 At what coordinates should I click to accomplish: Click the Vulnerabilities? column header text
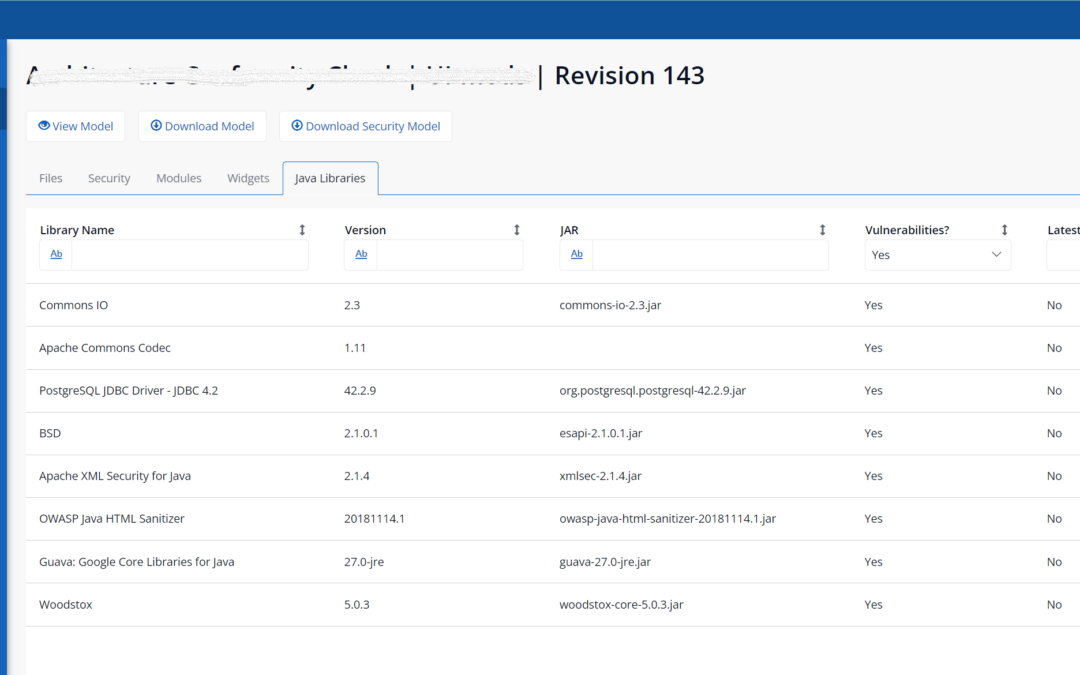pyautogui.click(x=907, y=230)
